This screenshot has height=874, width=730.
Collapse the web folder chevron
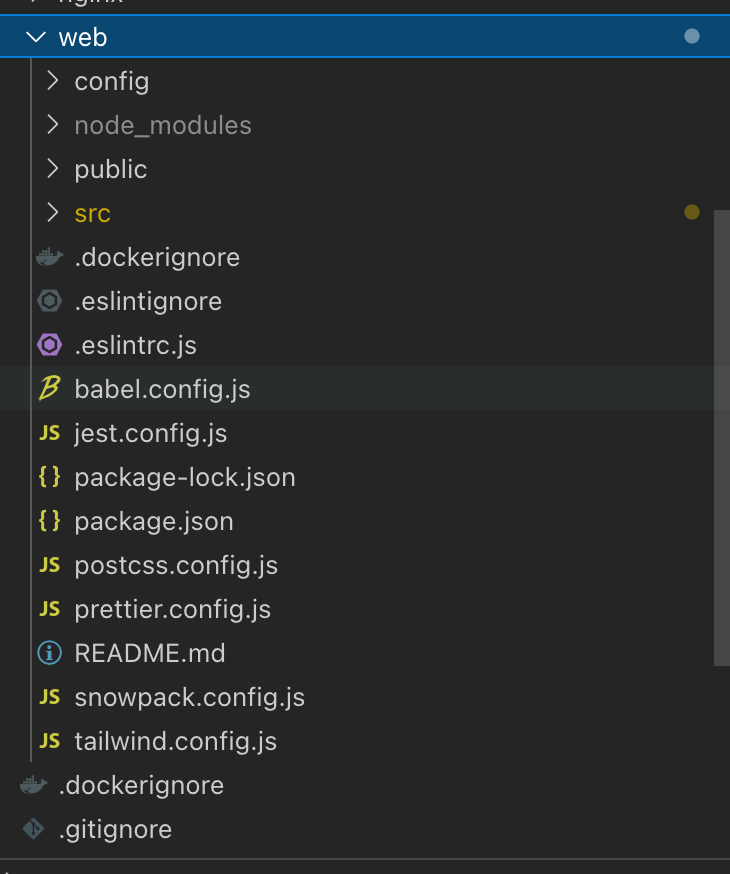[x=36, y=37]
